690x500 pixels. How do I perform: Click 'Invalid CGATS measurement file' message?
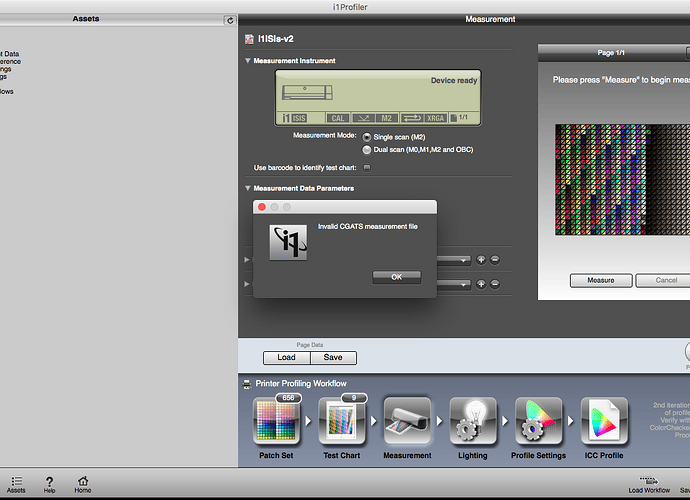[x=368, y=227]
